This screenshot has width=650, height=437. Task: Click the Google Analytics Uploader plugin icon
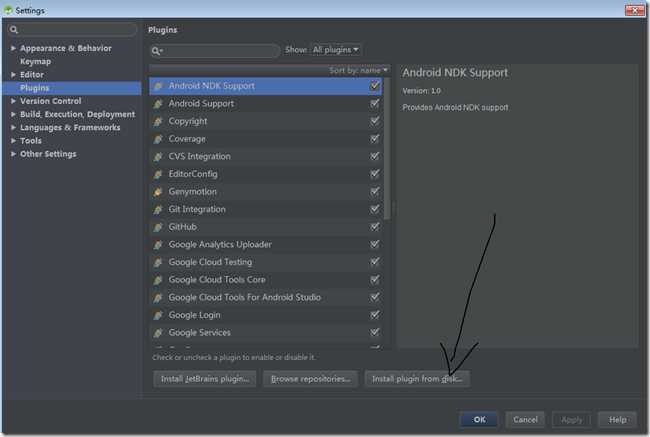point(158,245)
